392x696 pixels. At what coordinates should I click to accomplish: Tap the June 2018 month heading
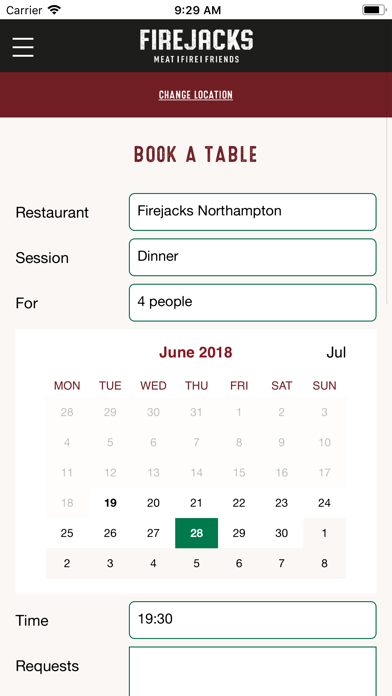(196, 352)
